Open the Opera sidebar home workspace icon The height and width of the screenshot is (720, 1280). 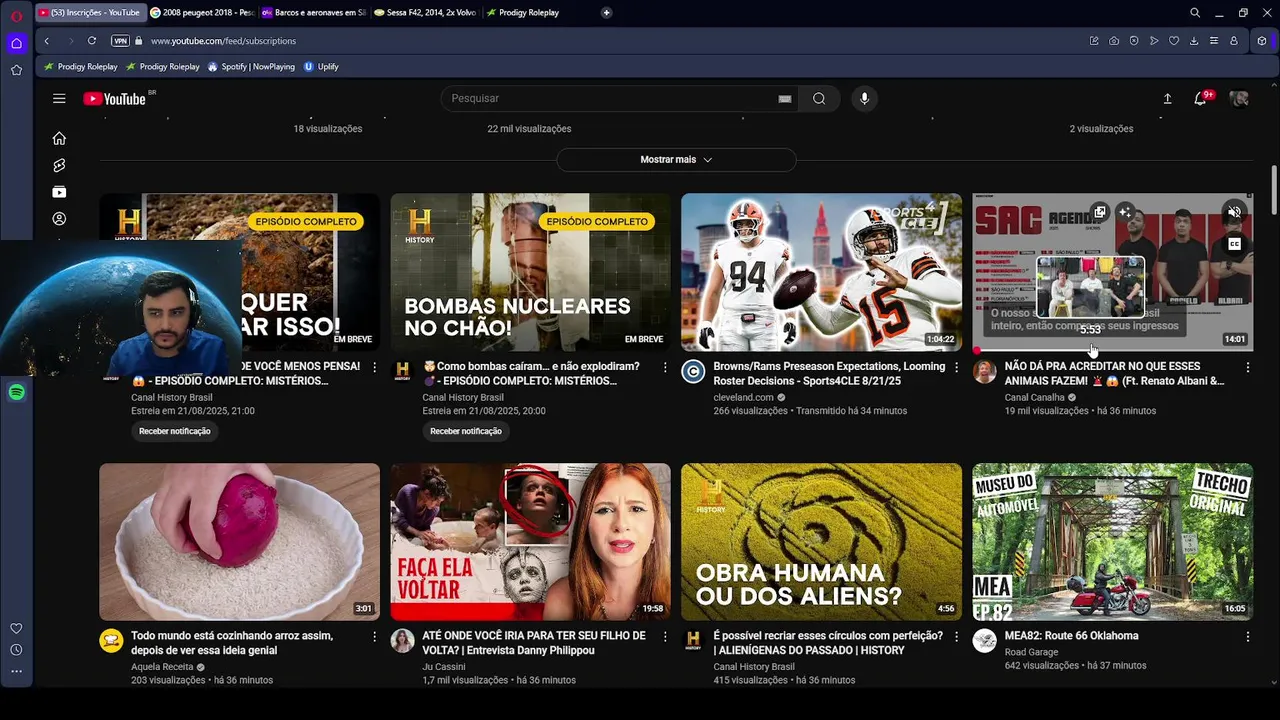coord(16,43)
